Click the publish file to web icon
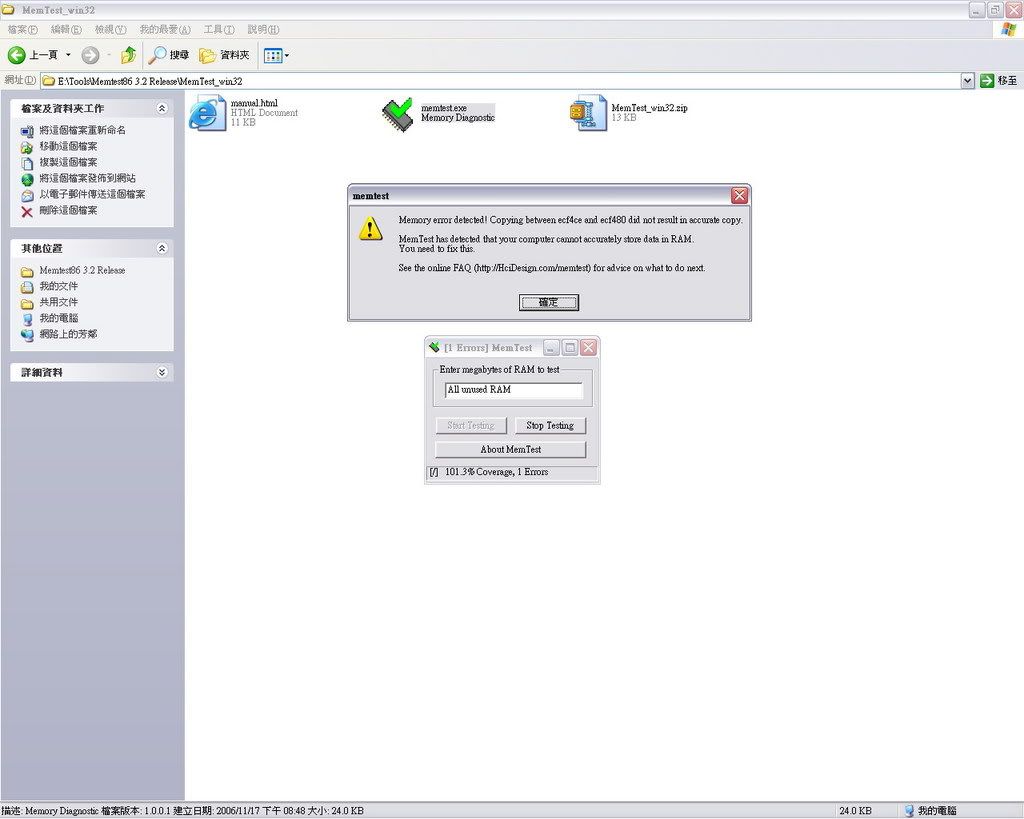 coord(27,179)
